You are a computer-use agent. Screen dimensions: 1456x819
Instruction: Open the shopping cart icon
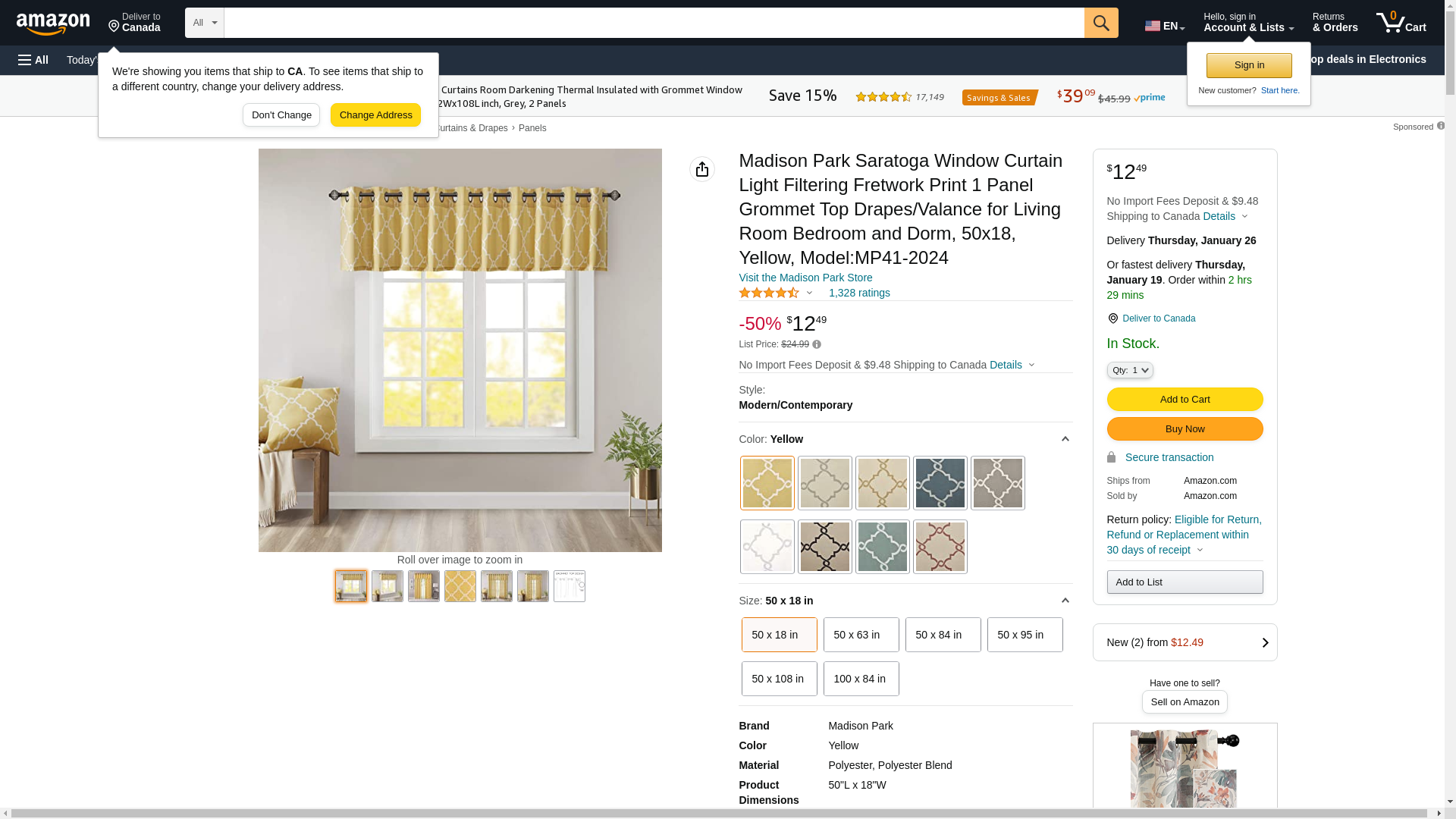coord(1401,23)
